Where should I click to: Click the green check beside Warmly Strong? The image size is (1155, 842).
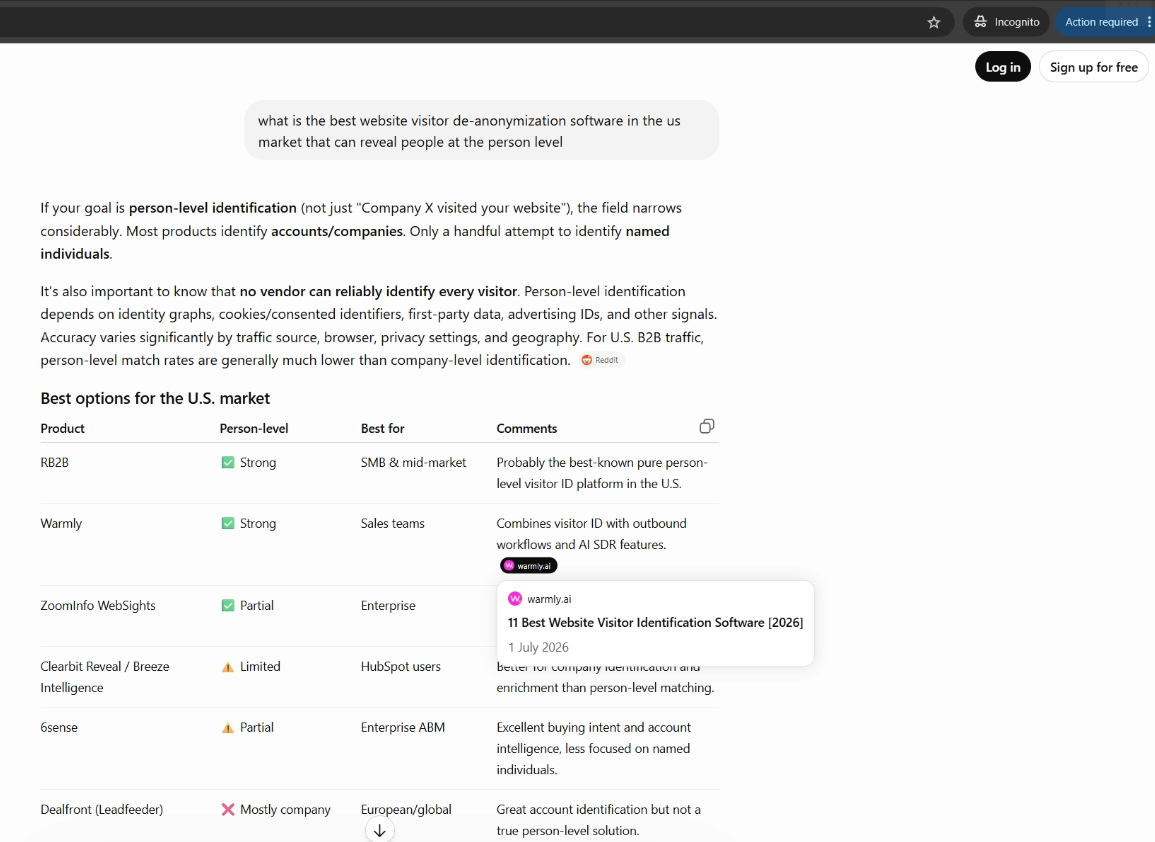tap(228, 524)
